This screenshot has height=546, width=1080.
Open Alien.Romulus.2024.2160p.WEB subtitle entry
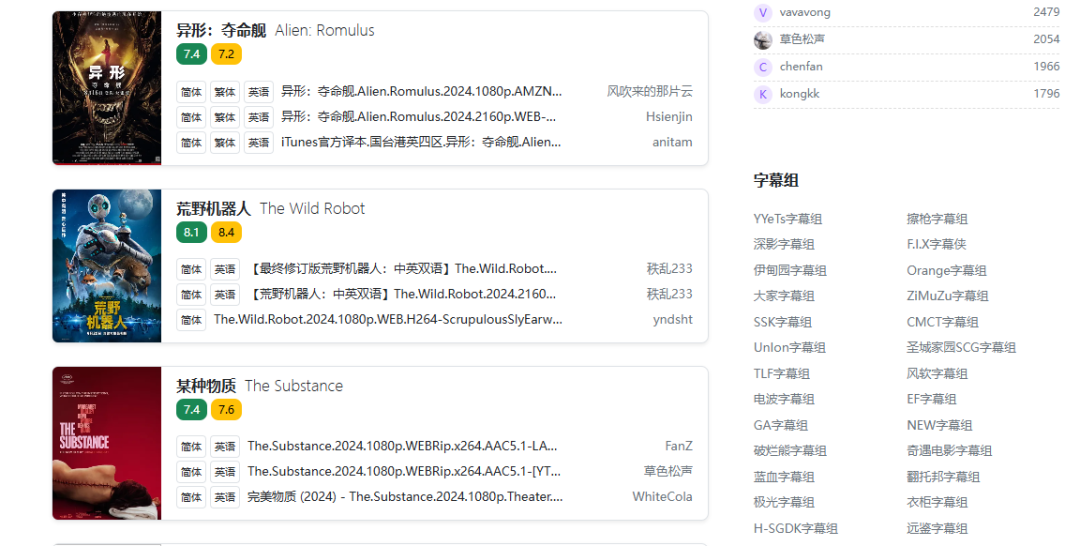coord(419,116)
